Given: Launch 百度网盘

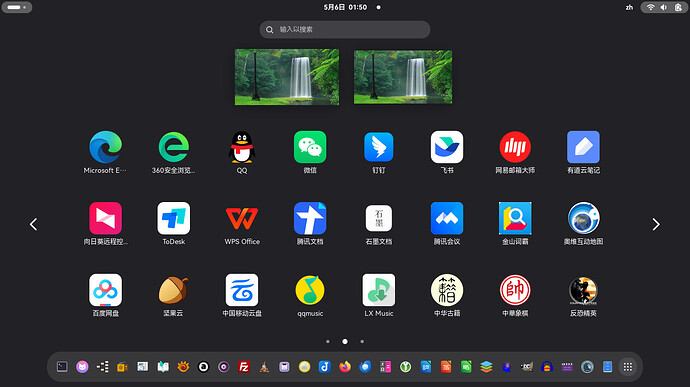Looking at the screenshot, I should click(x=105, y=290).
